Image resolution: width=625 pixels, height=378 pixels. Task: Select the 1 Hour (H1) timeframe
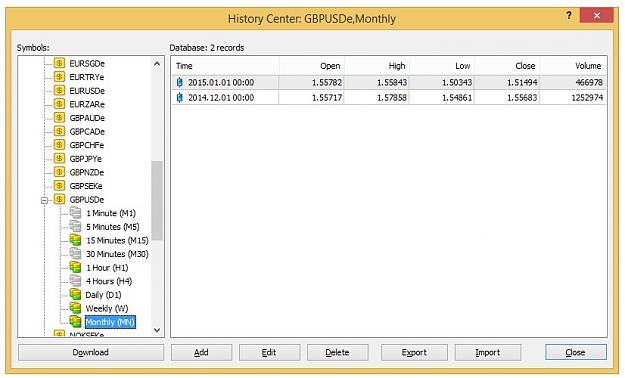point(107,268)
